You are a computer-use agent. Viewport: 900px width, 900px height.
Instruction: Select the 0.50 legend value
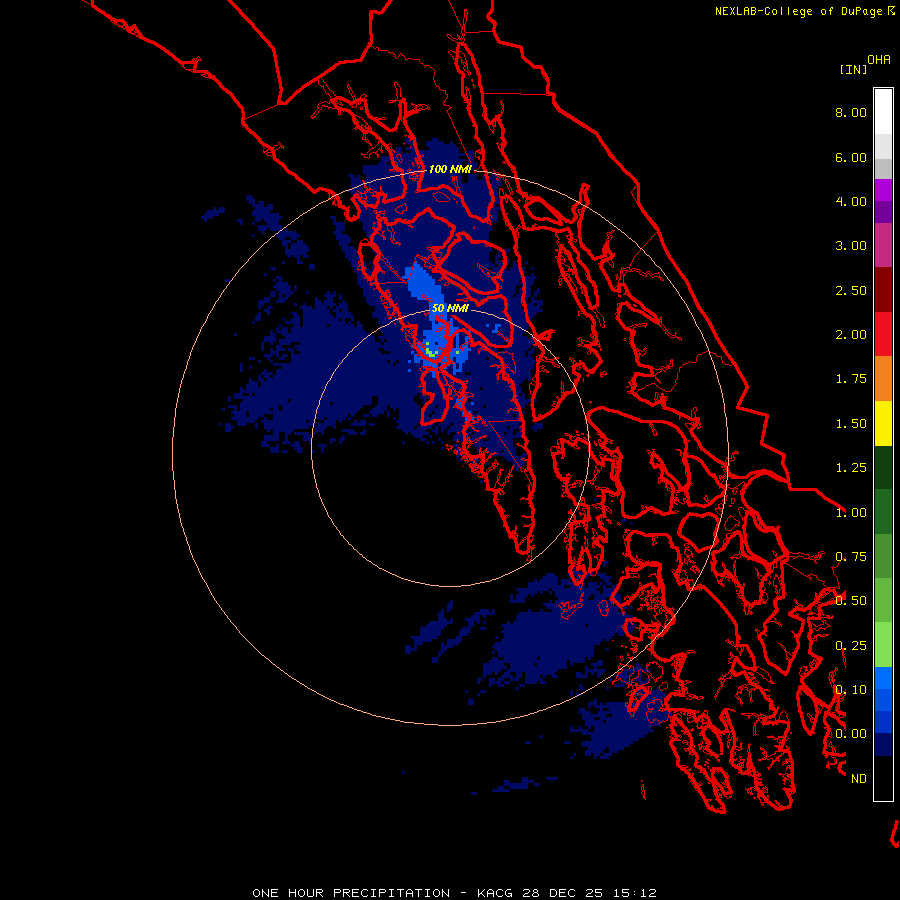(851, 601)
